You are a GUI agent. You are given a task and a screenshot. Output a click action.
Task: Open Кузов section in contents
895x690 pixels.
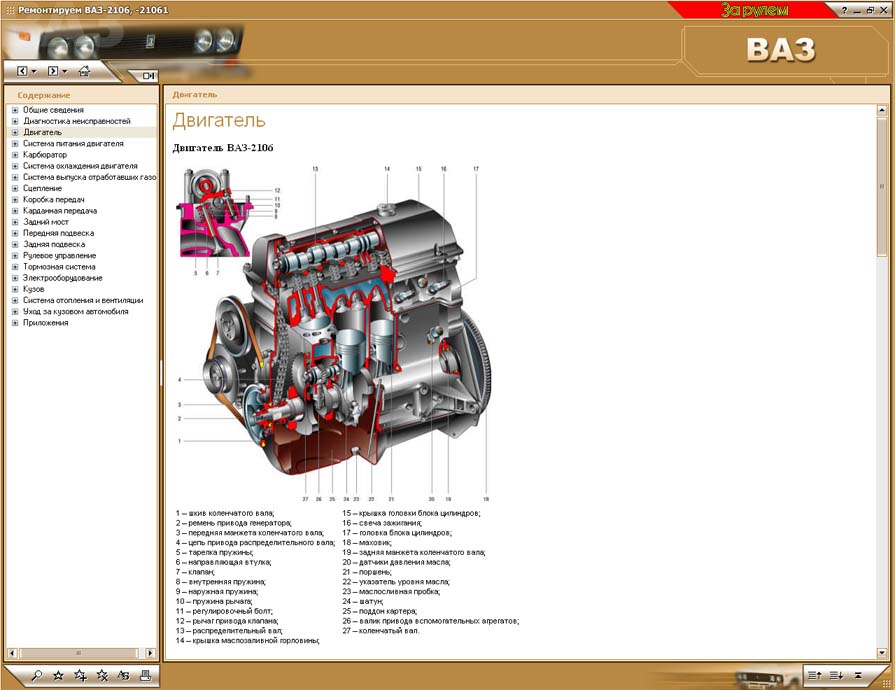[34, 289]
